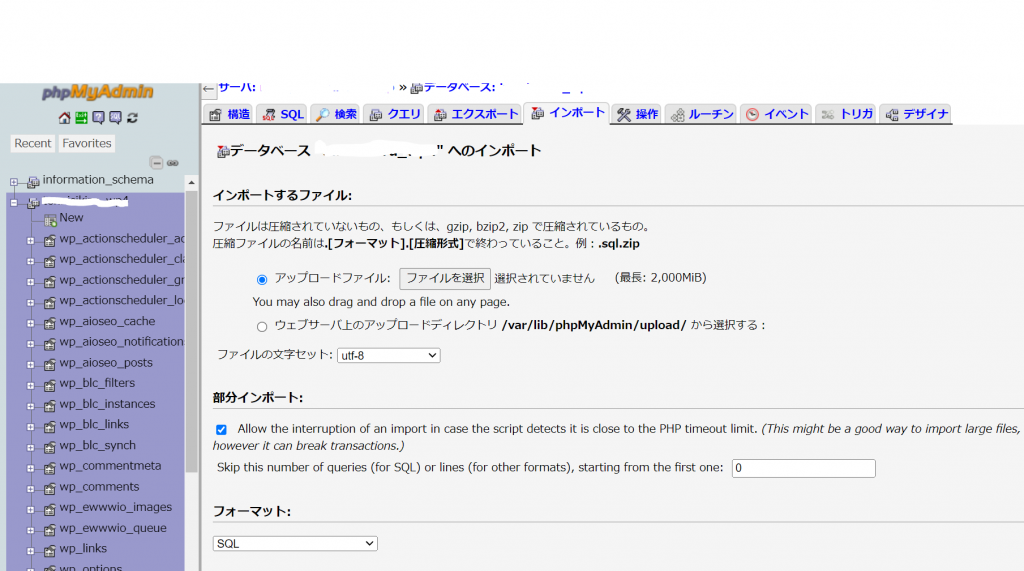Select the web server upload directory radio option
The image size is (1024, 571).
pyautogui.click(x=262, y=327)
